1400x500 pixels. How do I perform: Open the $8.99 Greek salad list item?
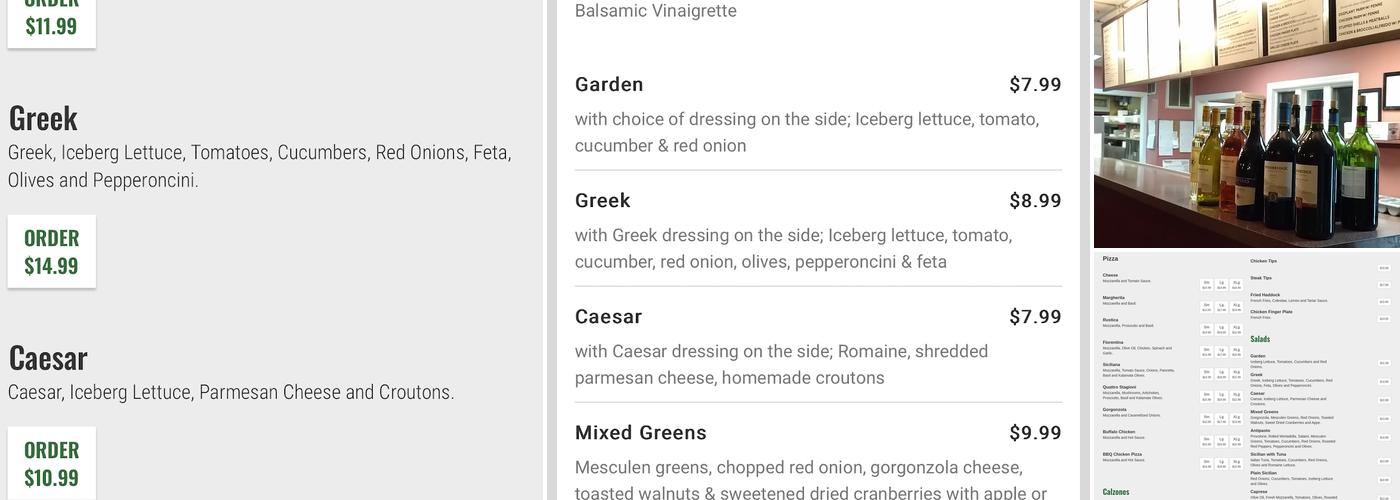tap(602, 201)
